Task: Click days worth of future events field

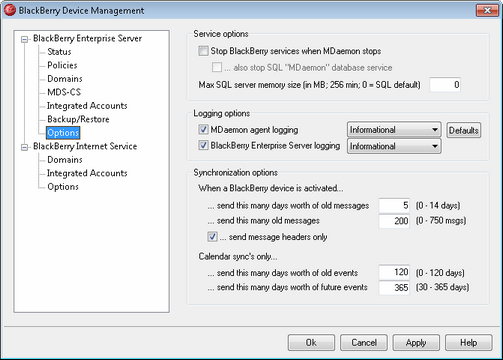Action: coord(394,287)
